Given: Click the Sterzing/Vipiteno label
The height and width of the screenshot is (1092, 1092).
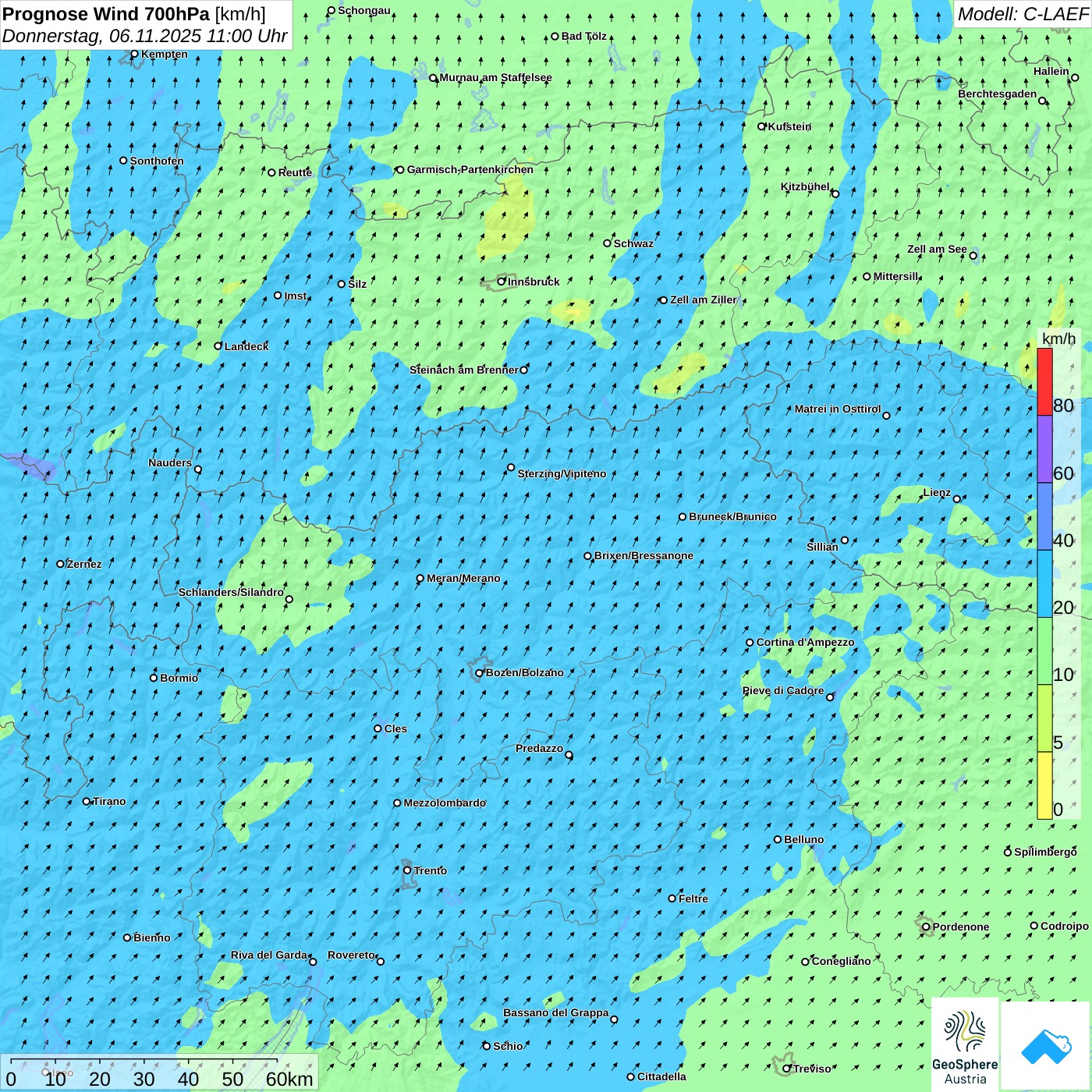Looking at the screenshot, I should (562, 473).
